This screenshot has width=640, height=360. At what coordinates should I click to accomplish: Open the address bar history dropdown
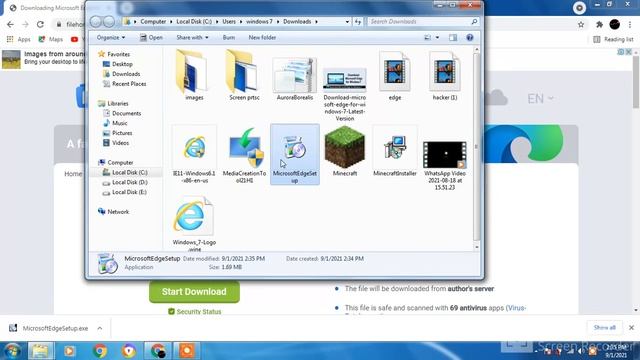pyautogui.click(x=347, y=22)
